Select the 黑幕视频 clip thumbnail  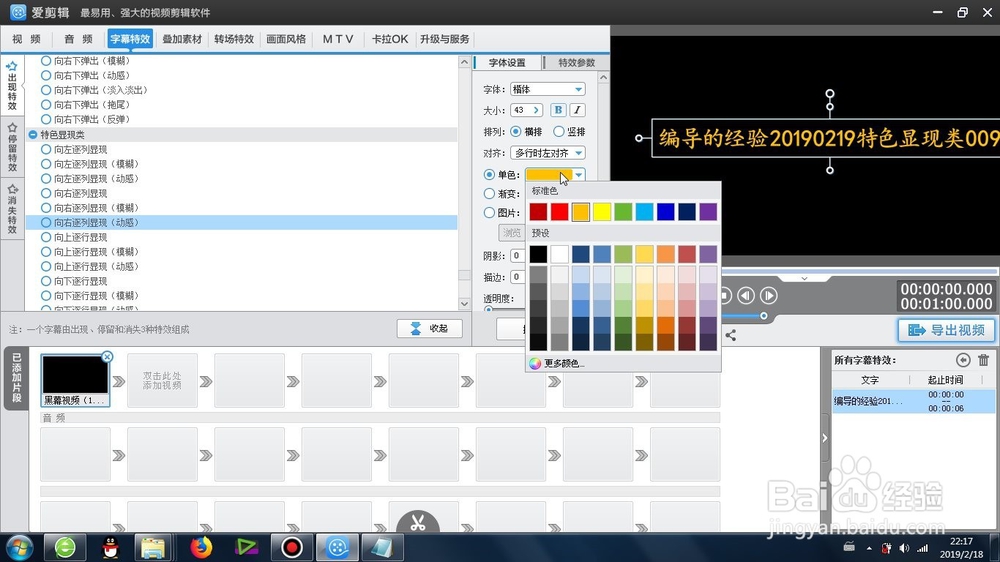coord(75,380)
